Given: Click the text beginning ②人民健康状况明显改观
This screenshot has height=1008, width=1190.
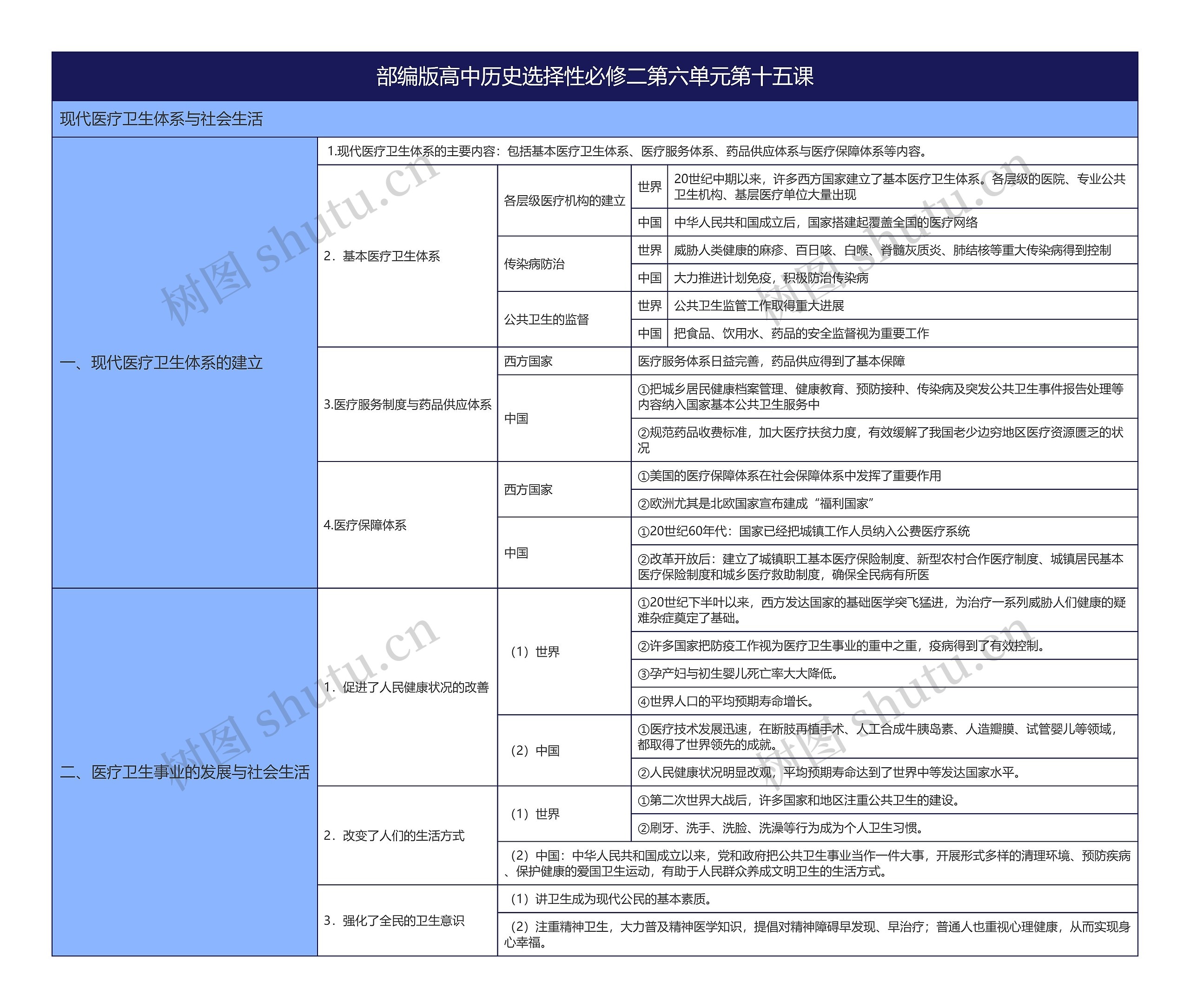Looking at the screenshot, I should (x=829, y=772).
